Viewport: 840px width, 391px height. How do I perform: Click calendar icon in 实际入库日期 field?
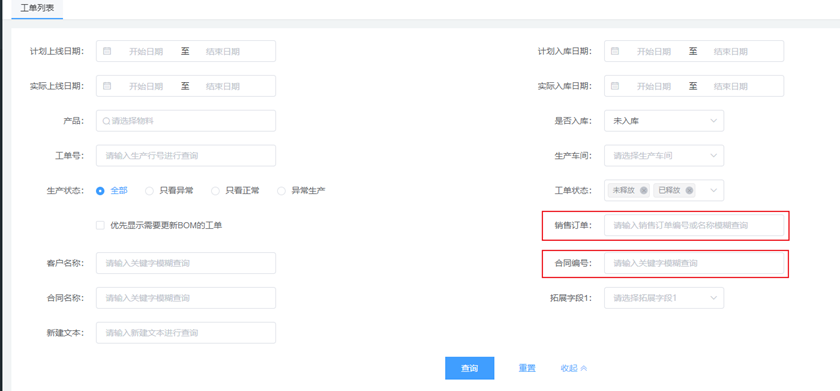[615, 86]
